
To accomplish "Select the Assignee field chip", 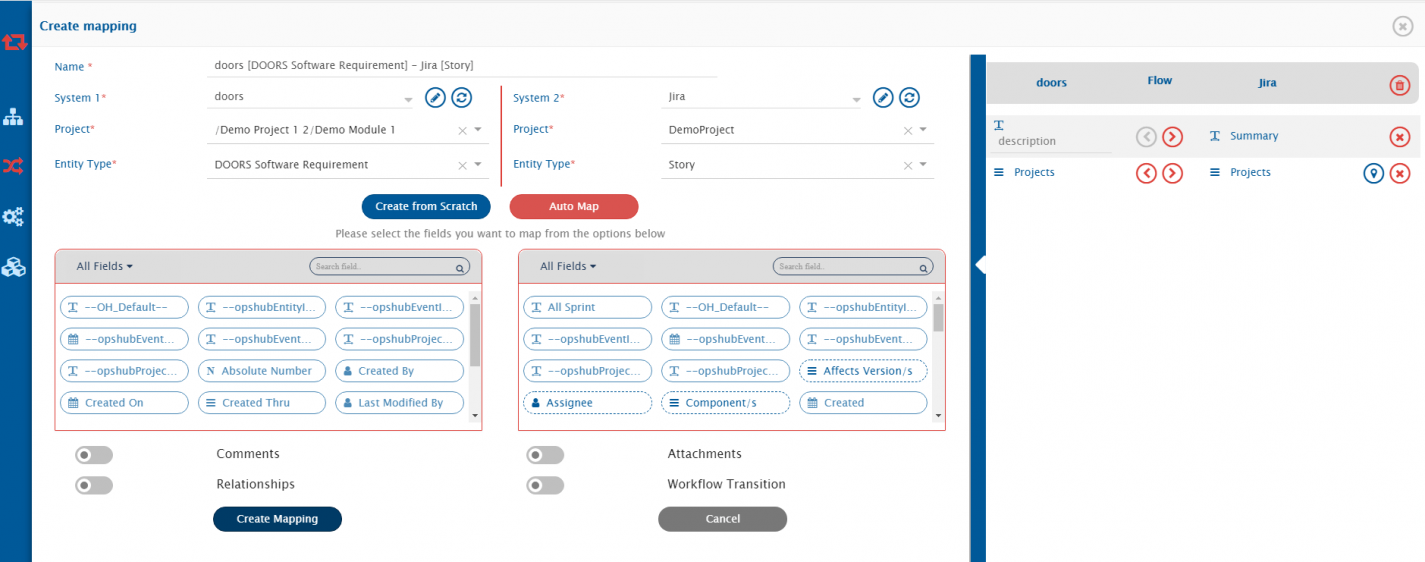I will click(x=587, y=403).
